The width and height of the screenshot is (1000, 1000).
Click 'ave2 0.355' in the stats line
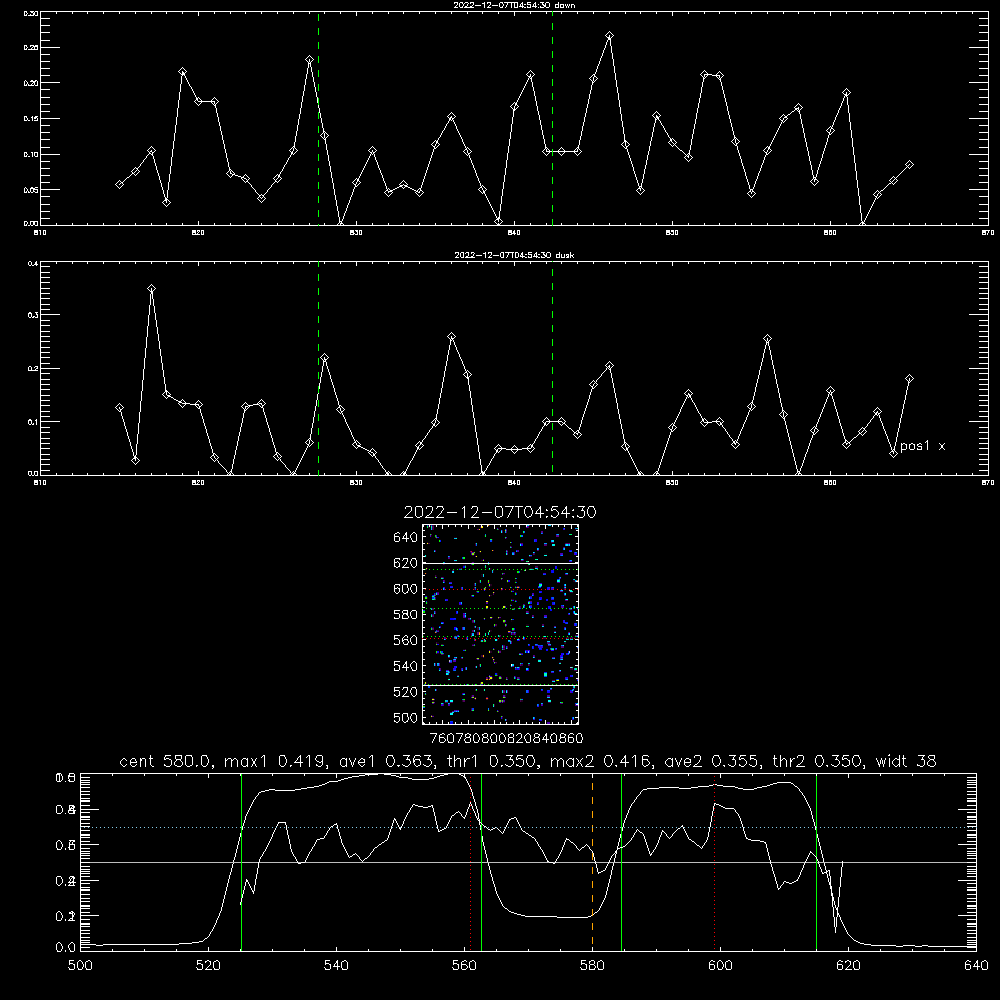712,761
